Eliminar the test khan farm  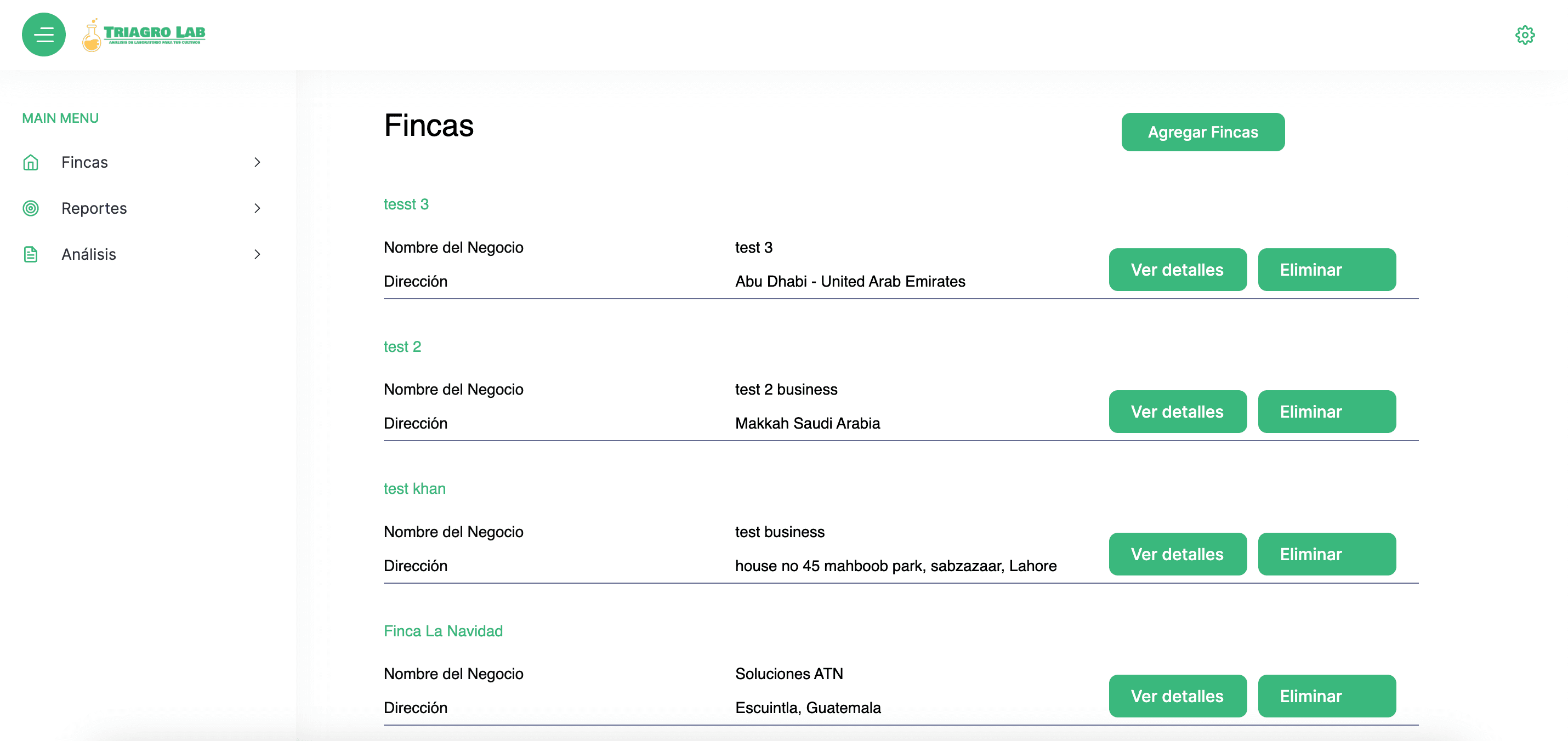pos(1326,554)
